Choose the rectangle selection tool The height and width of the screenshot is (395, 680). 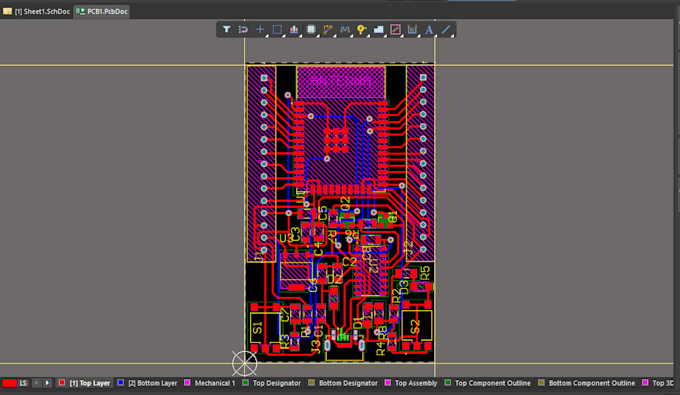click(277, 29)
